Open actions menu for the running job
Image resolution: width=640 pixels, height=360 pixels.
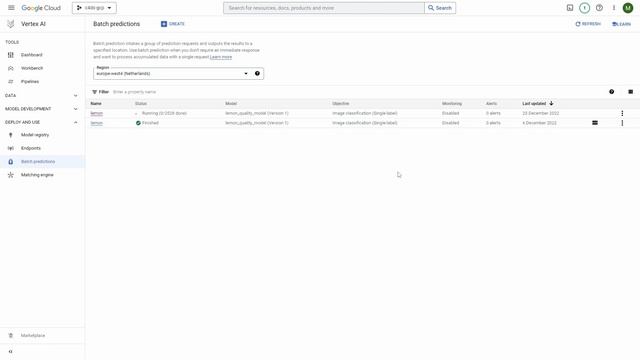click(622, 113)
